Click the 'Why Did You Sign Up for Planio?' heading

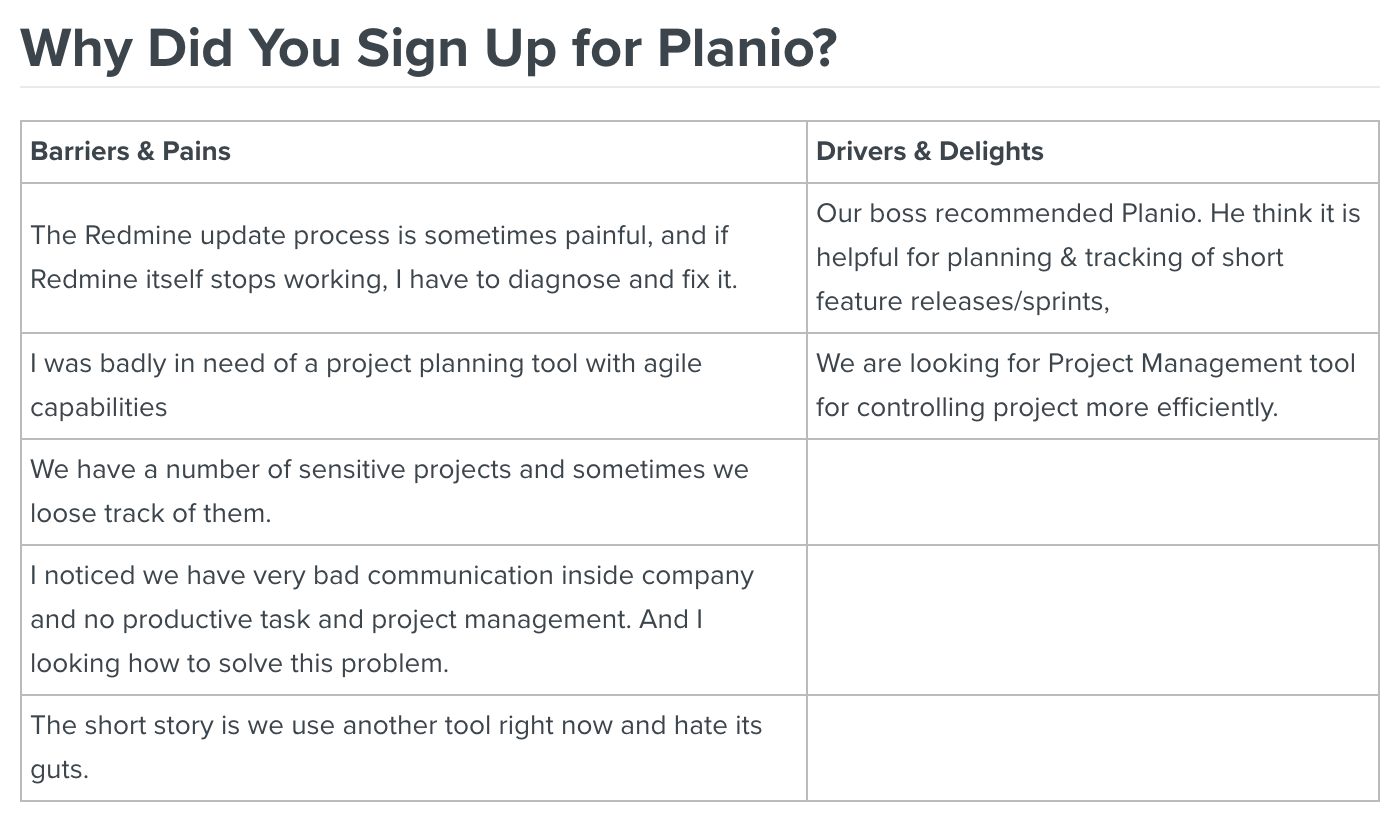coord(428,47)
